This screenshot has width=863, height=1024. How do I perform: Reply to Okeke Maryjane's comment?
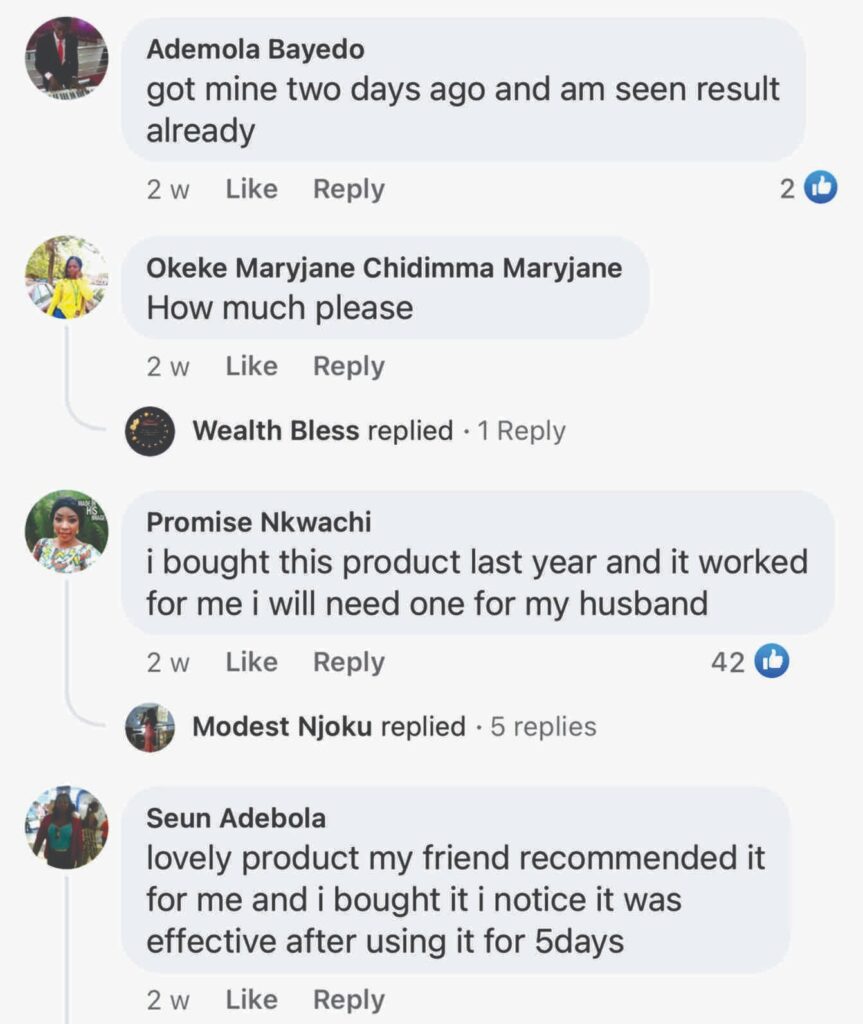(x=348, y=366)
